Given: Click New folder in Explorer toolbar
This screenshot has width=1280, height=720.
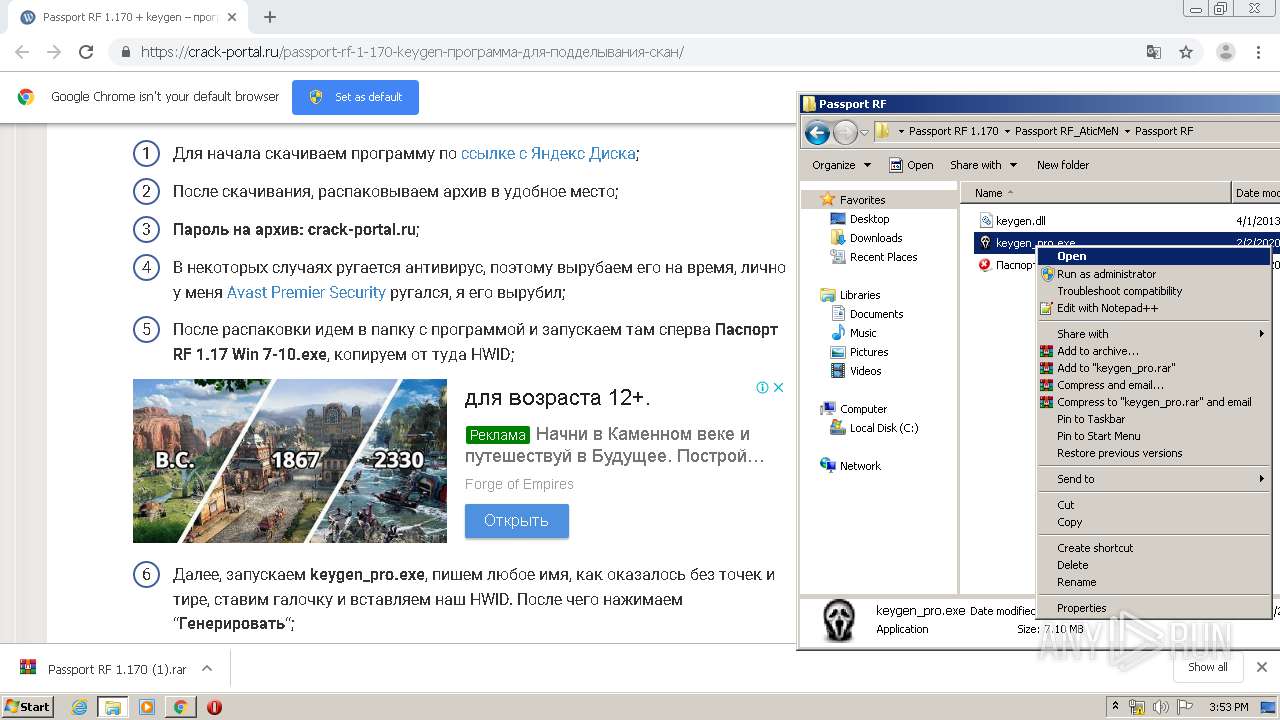Looking at the screenshot, I should coord(1063,165).
